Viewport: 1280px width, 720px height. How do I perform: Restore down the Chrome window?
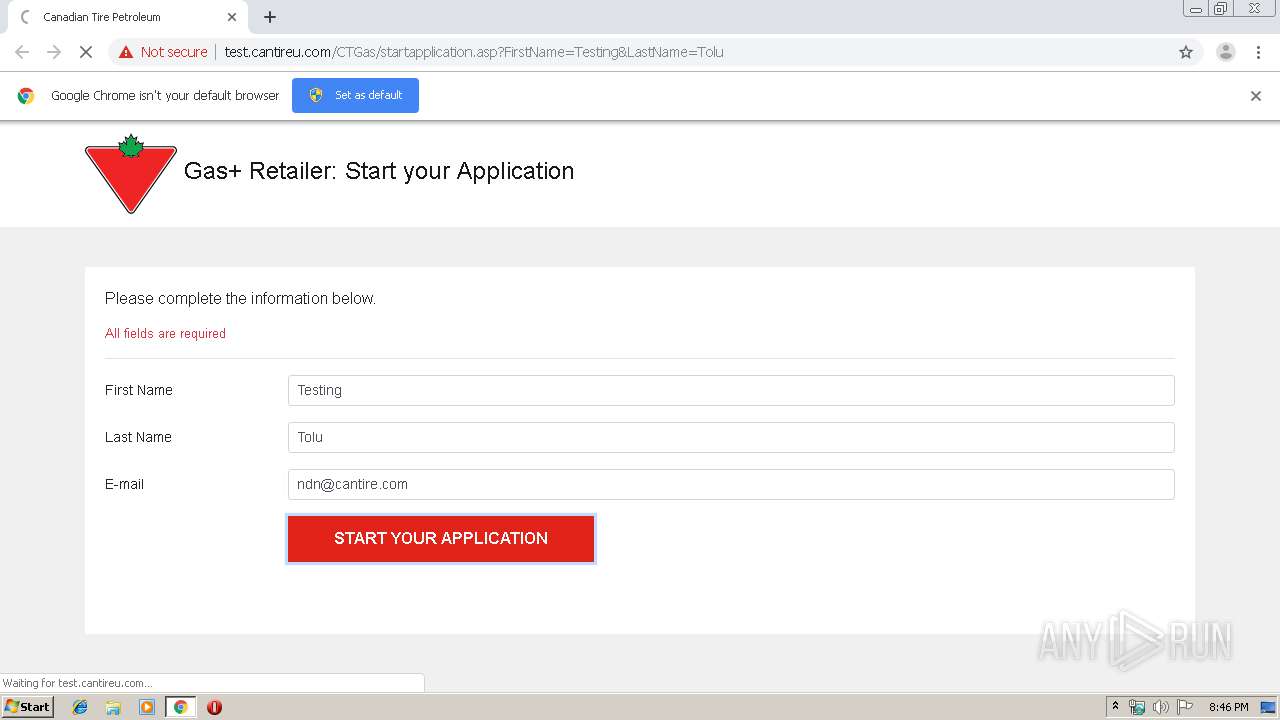coord(1221,9)
